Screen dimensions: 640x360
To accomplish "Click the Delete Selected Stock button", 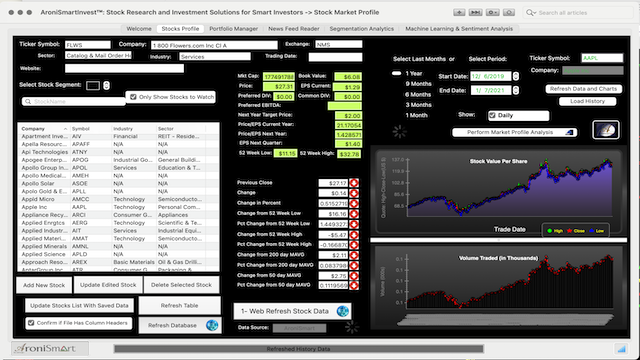I will pos(181,285).
